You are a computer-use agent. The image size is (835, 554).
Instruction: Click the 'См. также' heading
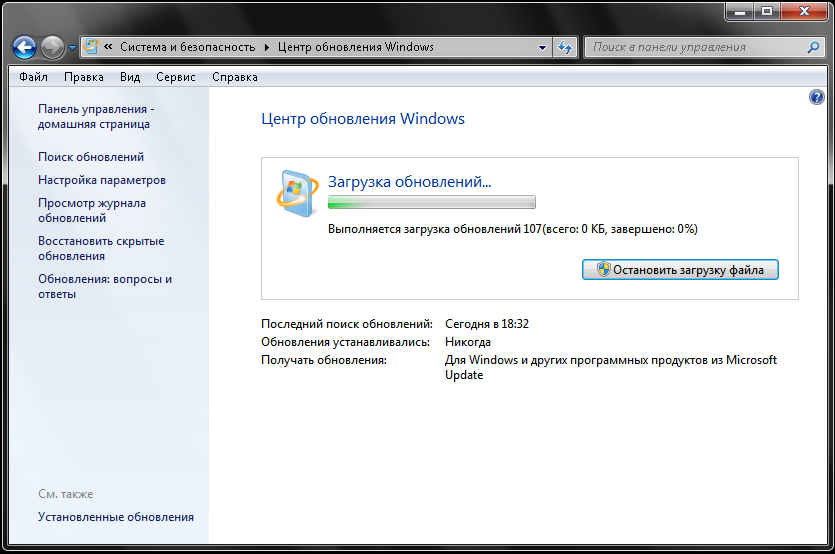pyautogui.click(x=66, y=494)
